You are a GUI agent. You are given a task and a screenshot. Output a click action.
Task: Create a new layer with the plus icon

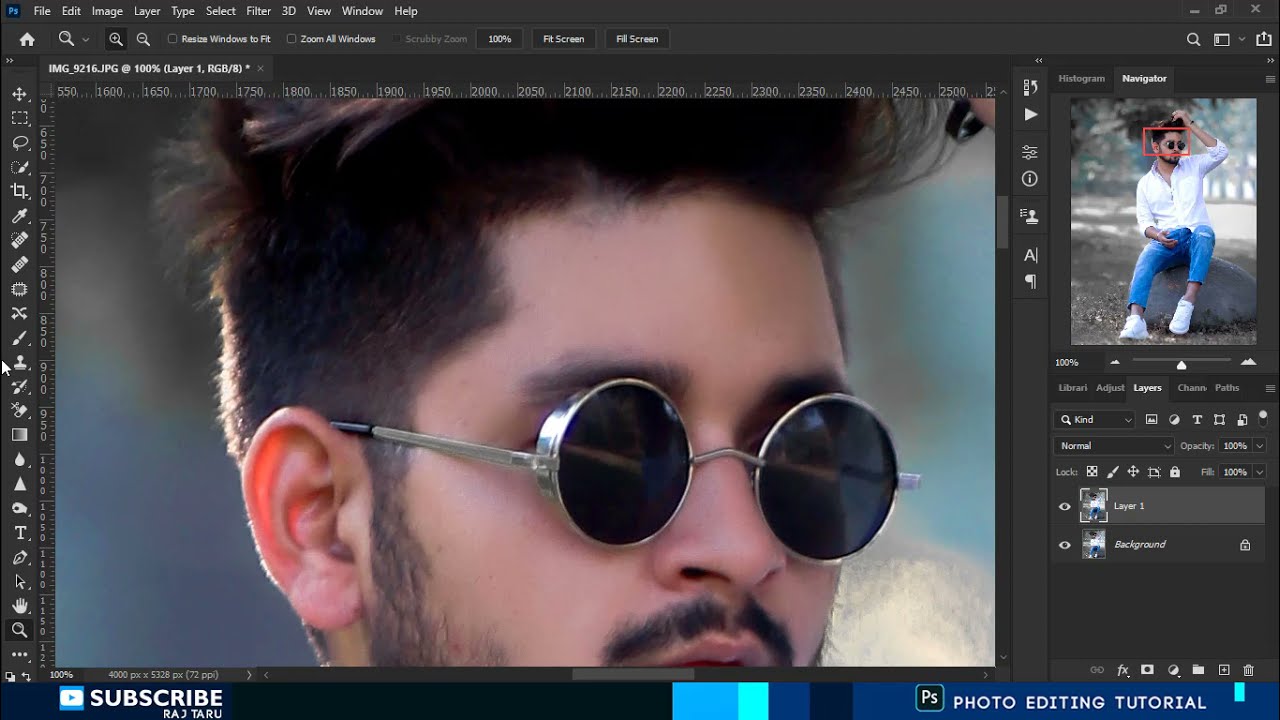(1224, 670)
